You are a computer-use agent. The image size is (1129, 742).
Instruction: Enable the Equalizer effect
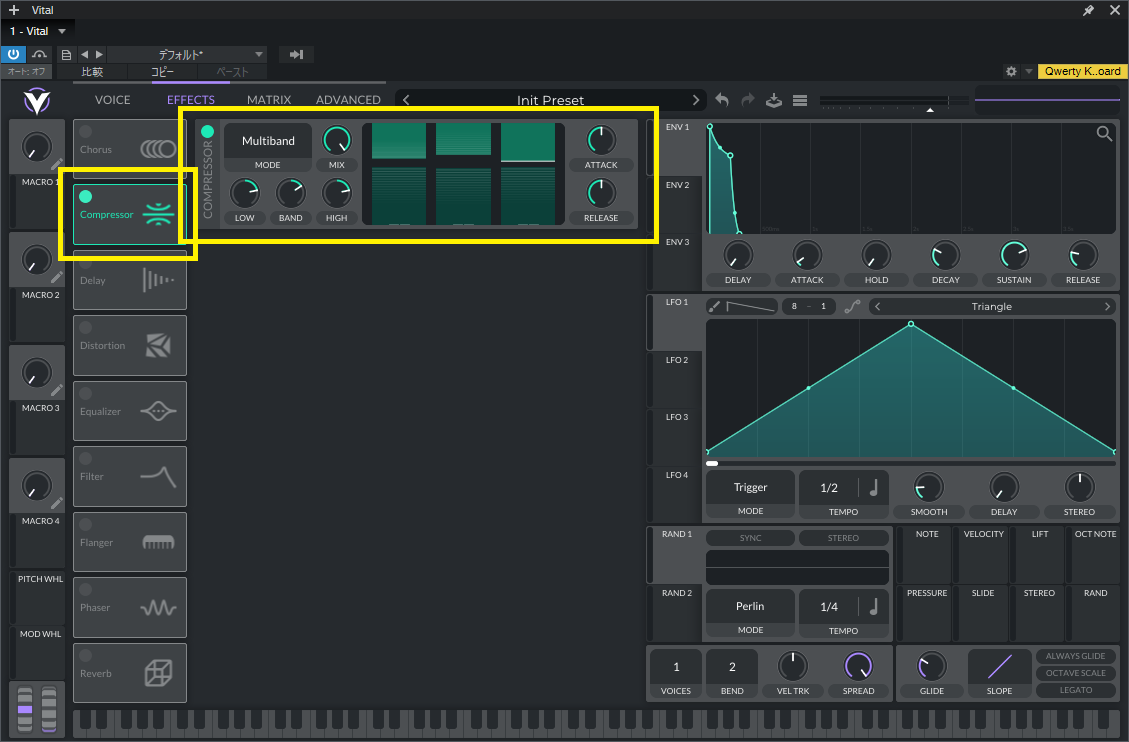86,394
